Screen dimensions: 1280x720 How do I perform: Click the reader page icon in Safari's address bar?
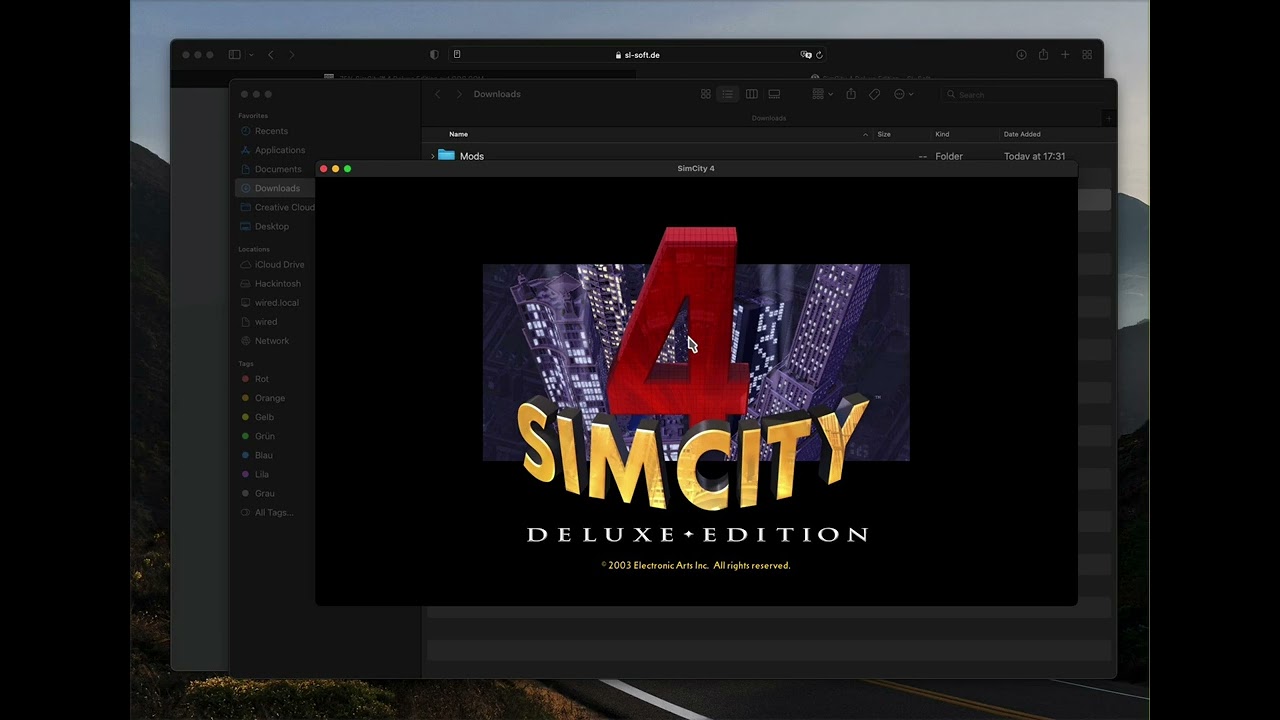(x=457, y=55)
